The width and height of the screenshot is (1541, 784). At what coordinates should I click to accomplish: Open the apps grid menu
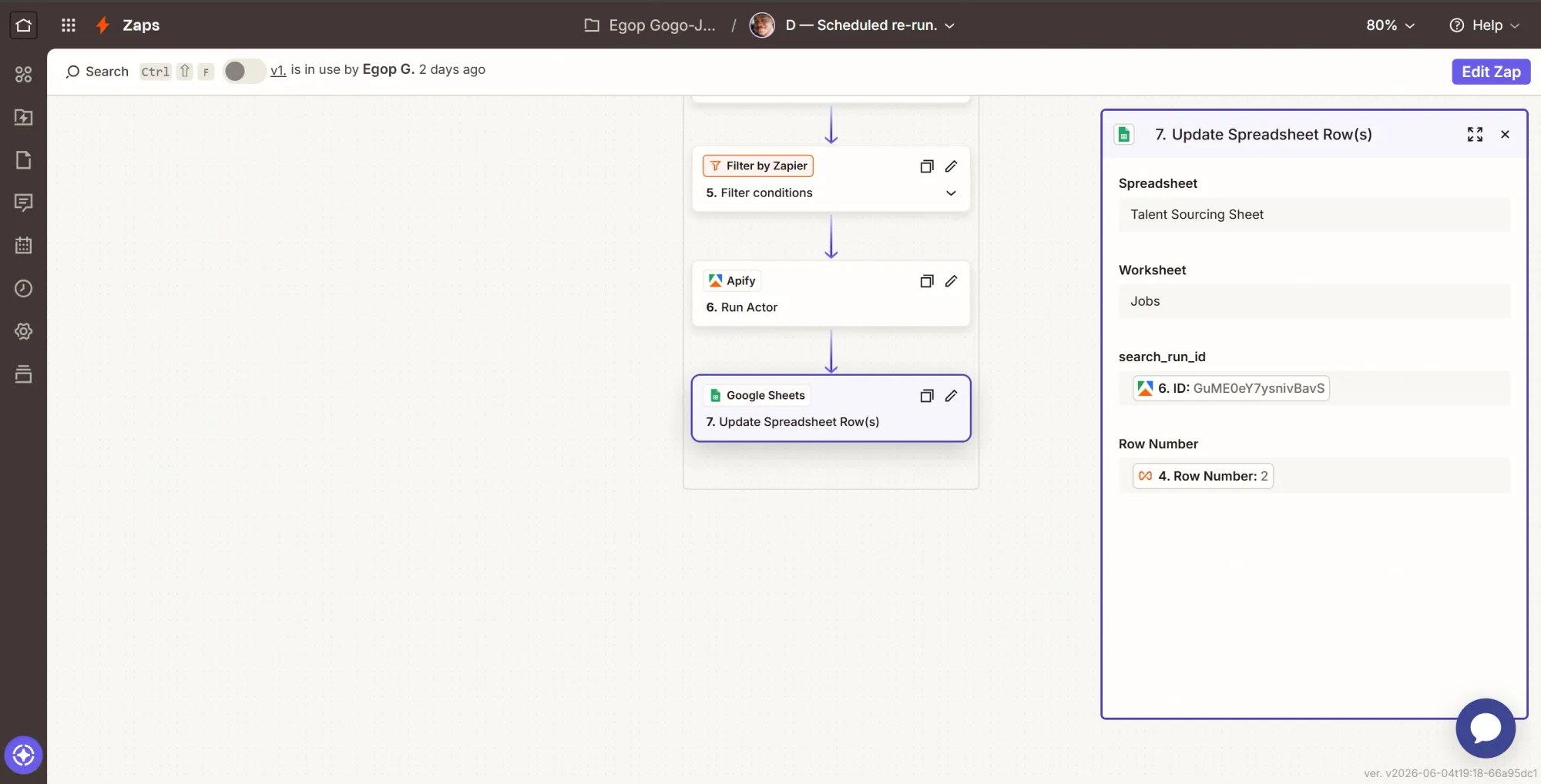69,25
